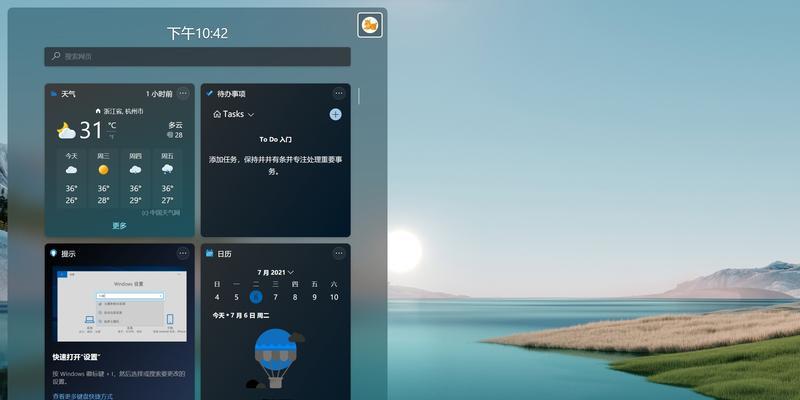Click the 快速打开"设置" tip heading
This screenshot has width=800, height=400.
pyautogui.click(x=77, y=357)
